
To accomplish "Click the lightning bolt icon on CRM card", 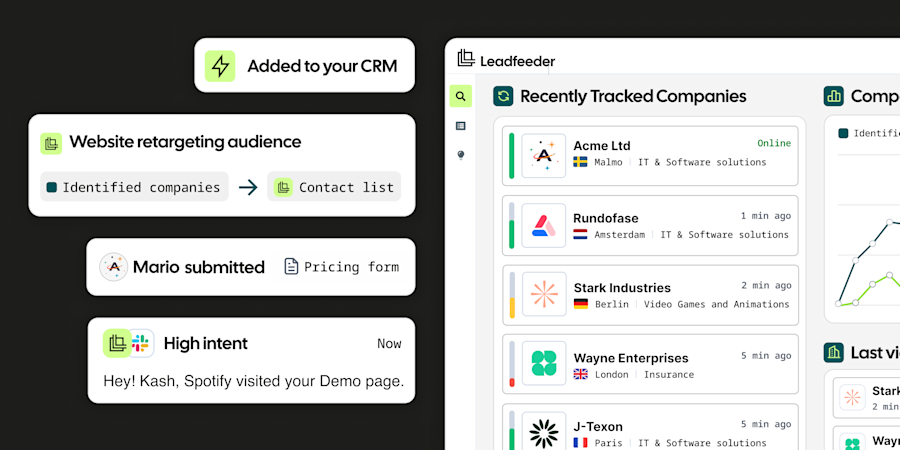I will 220,66.
